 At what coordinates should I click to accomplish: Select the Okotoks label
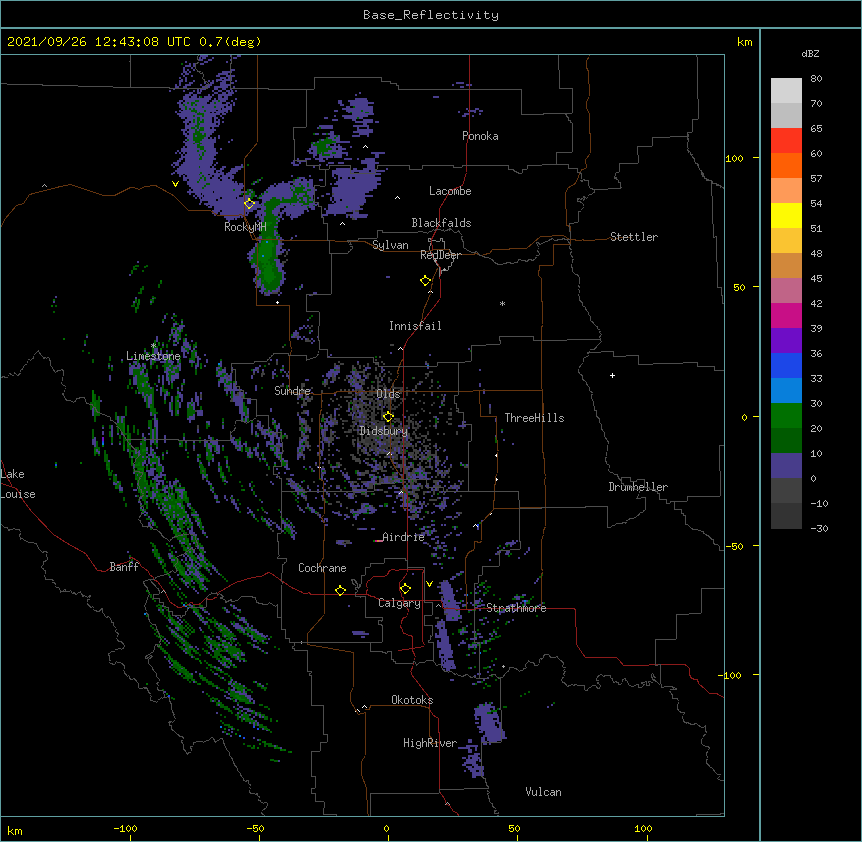point(412,700)
